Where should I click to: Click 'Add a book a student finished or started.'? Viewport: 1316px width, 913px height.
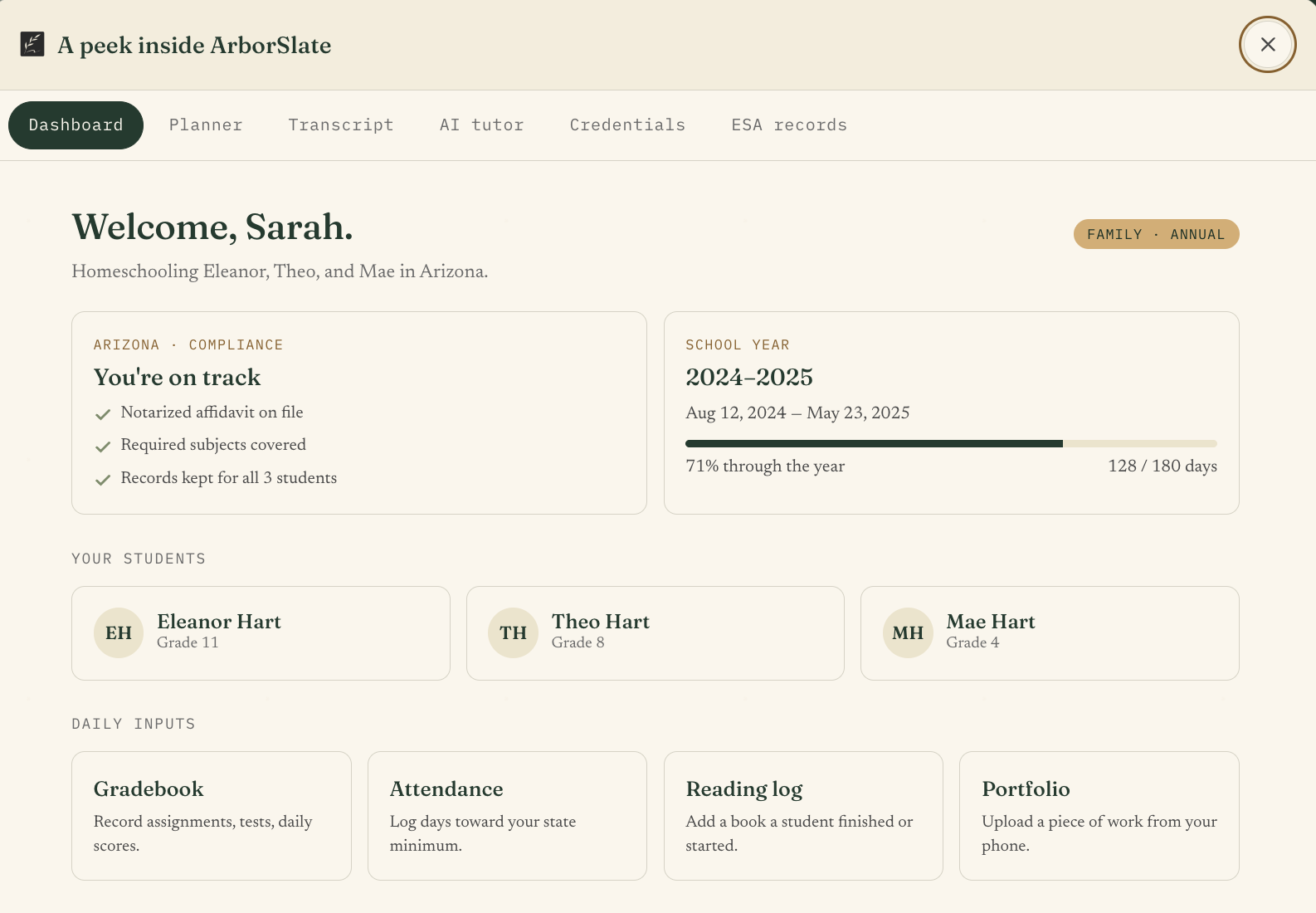(799, 833)
